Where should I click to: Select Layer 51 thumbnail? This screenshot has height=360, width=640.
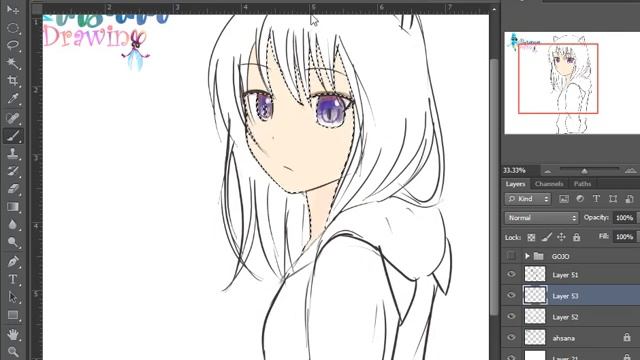(x=535, y=274)
